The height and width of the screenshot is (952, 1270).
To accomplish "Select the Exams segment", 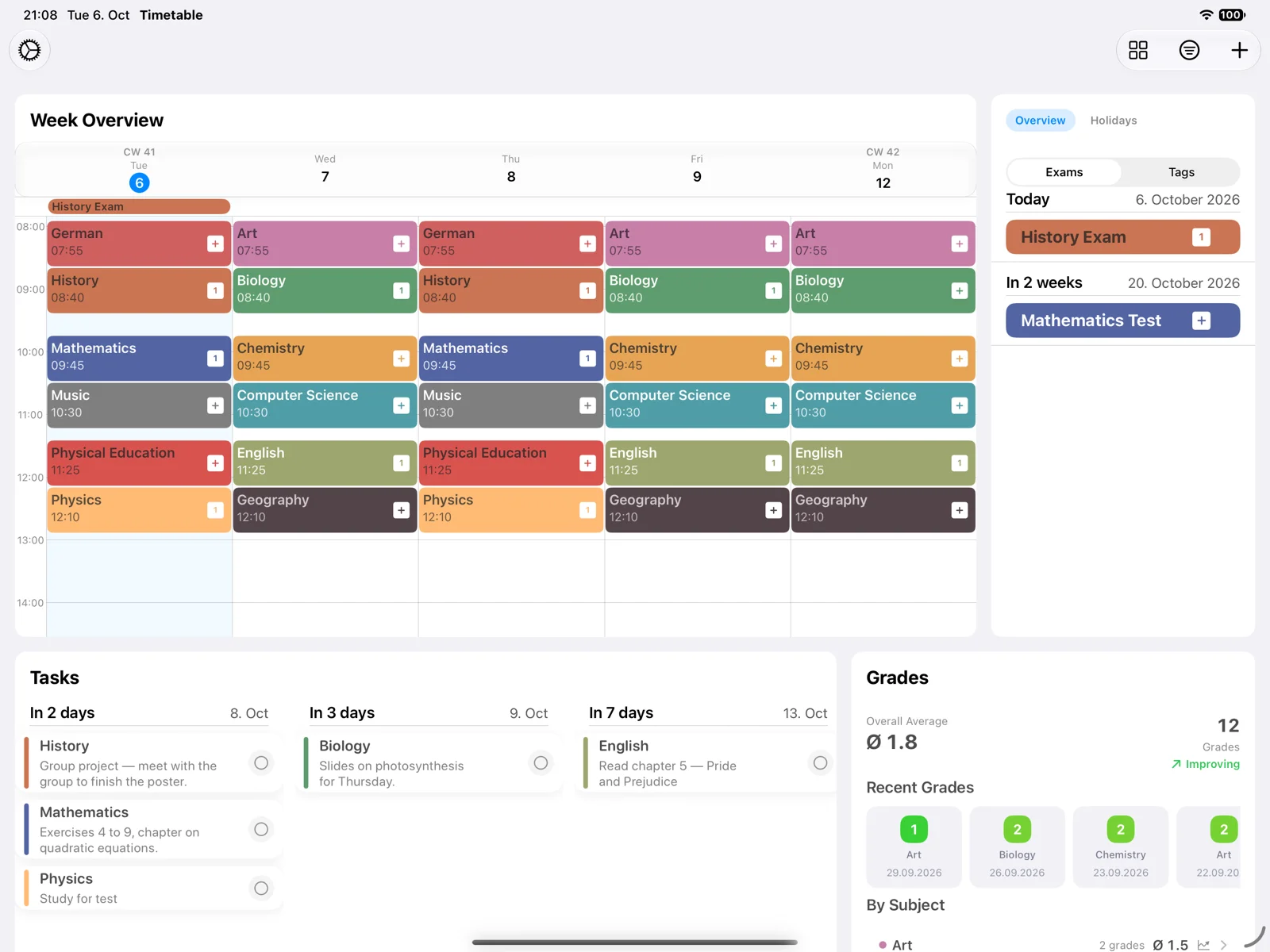I will tap(1064, 172).
